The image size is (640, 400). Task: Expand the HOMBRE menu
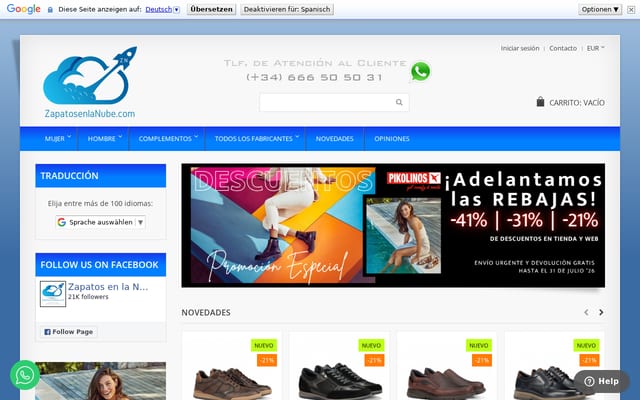[x=104, y=139]
